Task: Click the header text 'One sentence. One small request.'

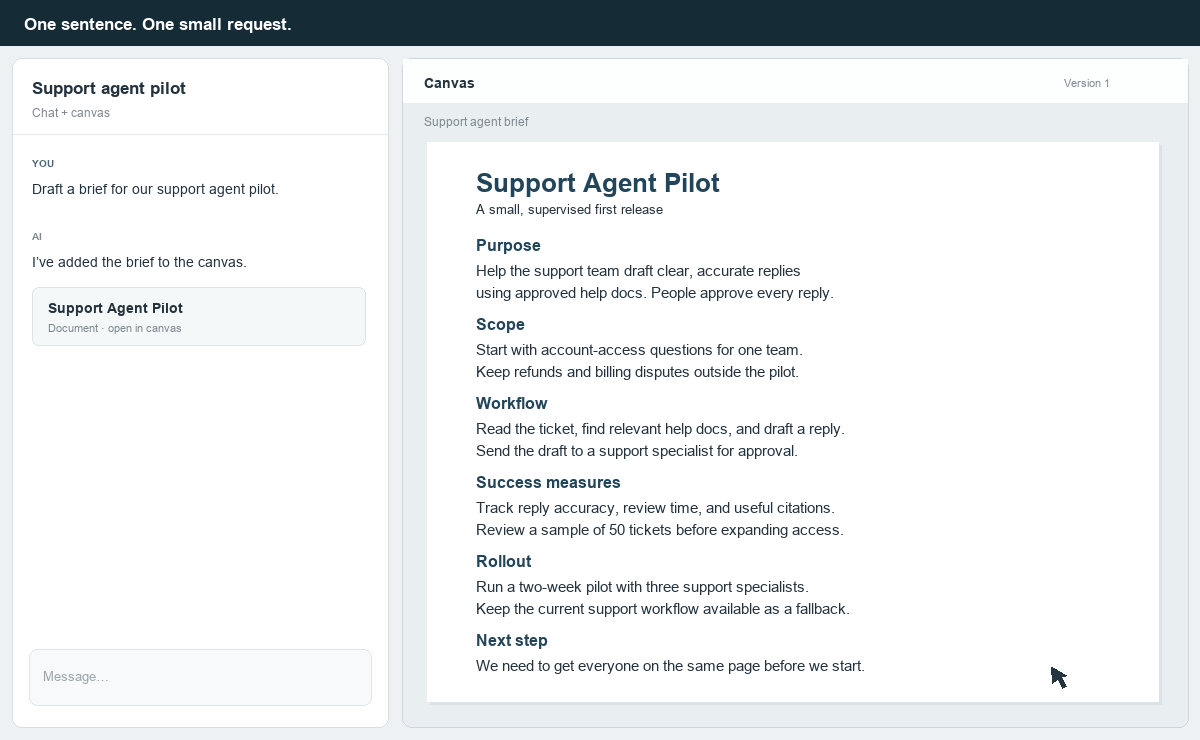Action: pyautogui.click(x=158, y=24)
